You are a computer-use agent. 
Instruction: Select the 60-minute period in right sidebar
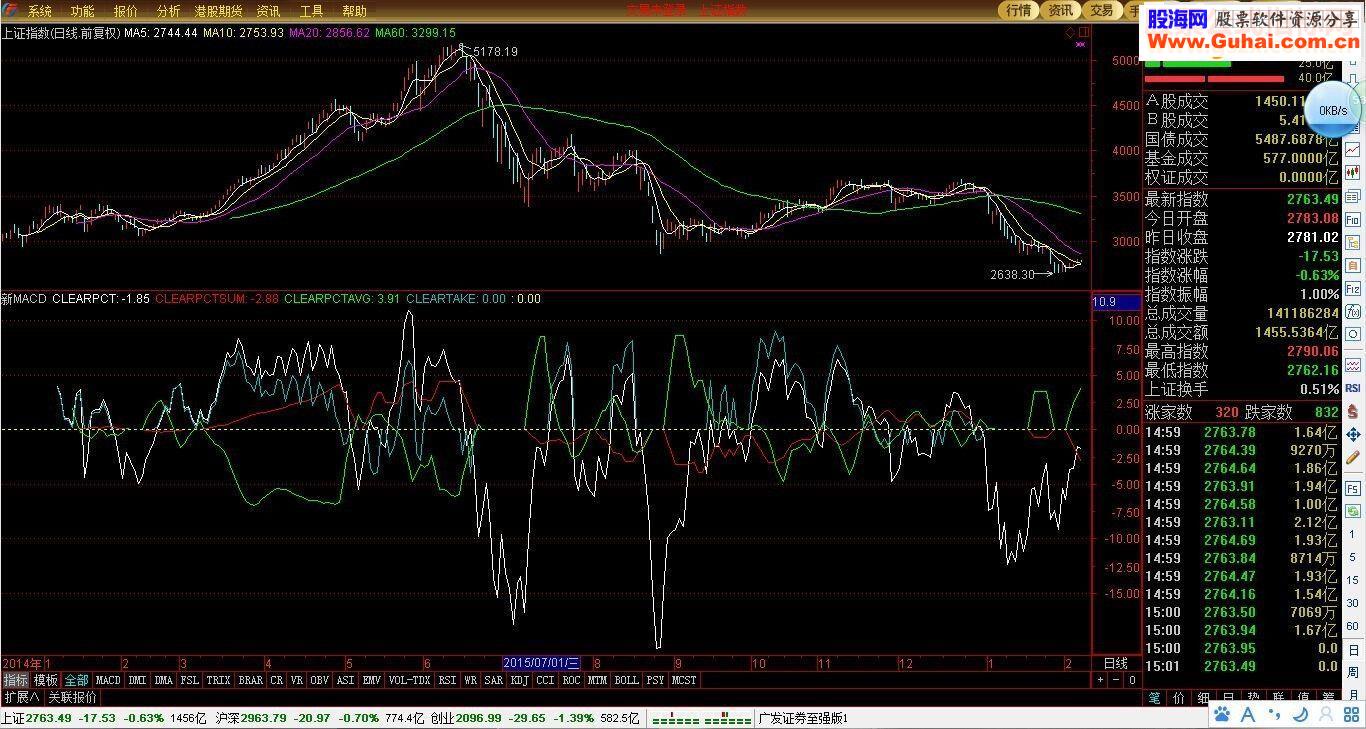click(x=1353, y=626)
